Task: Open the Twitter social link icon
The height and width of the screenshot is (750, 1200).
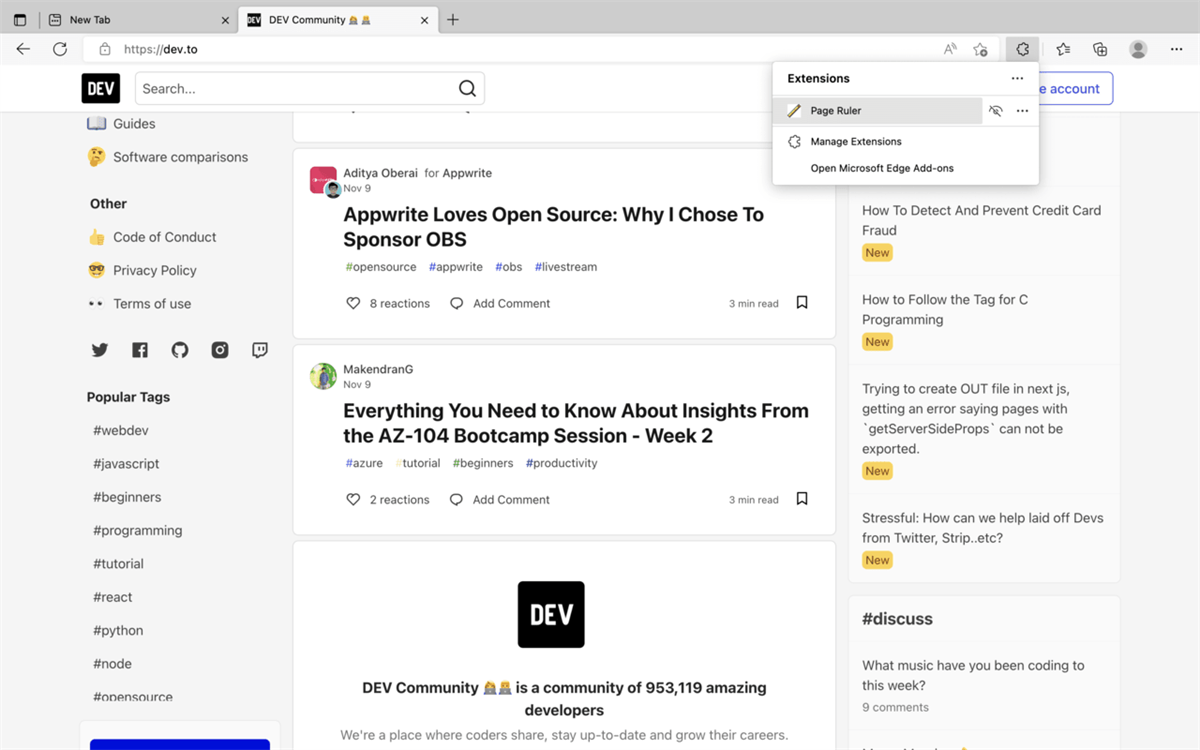Action: 100,350
